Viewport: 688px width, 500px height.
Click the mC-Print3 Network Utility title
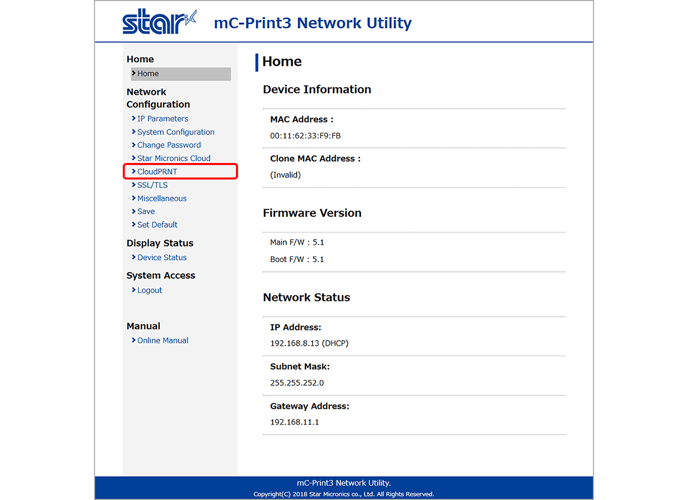pyautogui.click(x=313, y=23)
